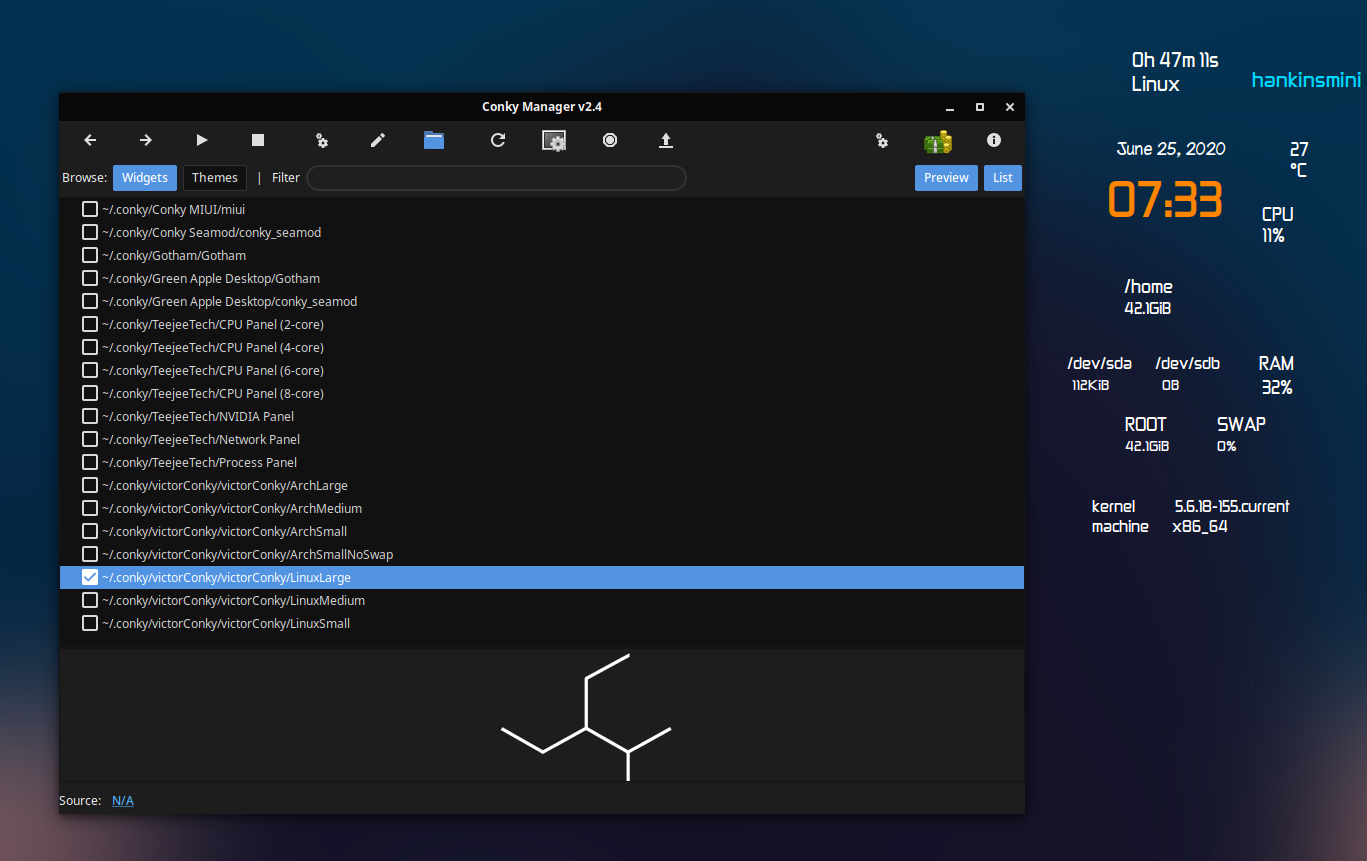Uncheck the LinuxLarge widget checkbox
This screenshot has width=1367, height=861.
pyautogui.click(x=90, y=577)
